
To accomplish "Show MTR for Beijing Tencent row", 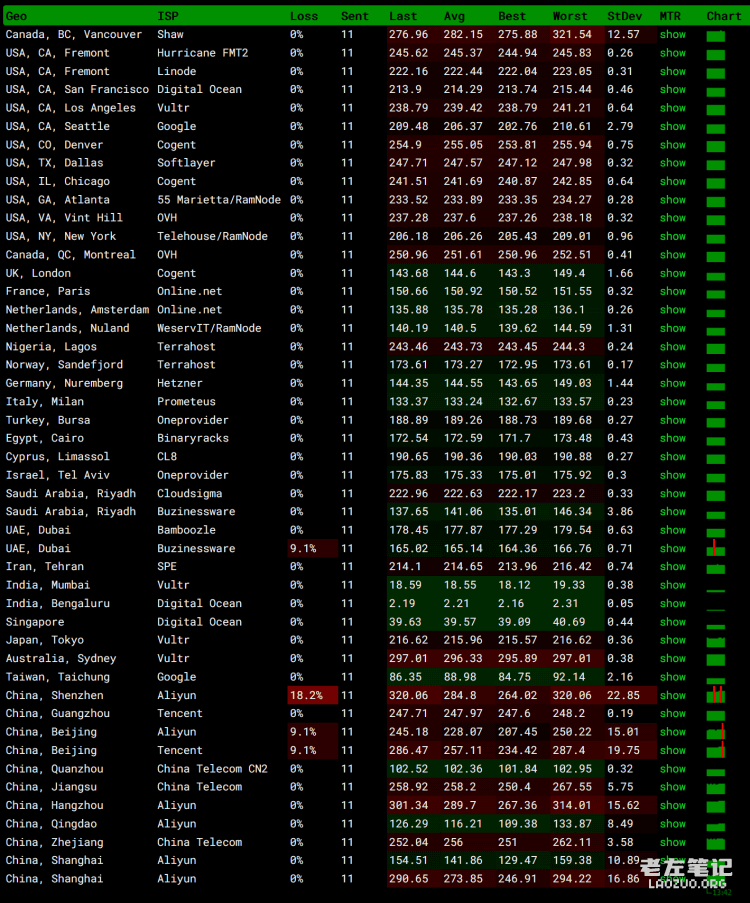I will click(673, 750).
